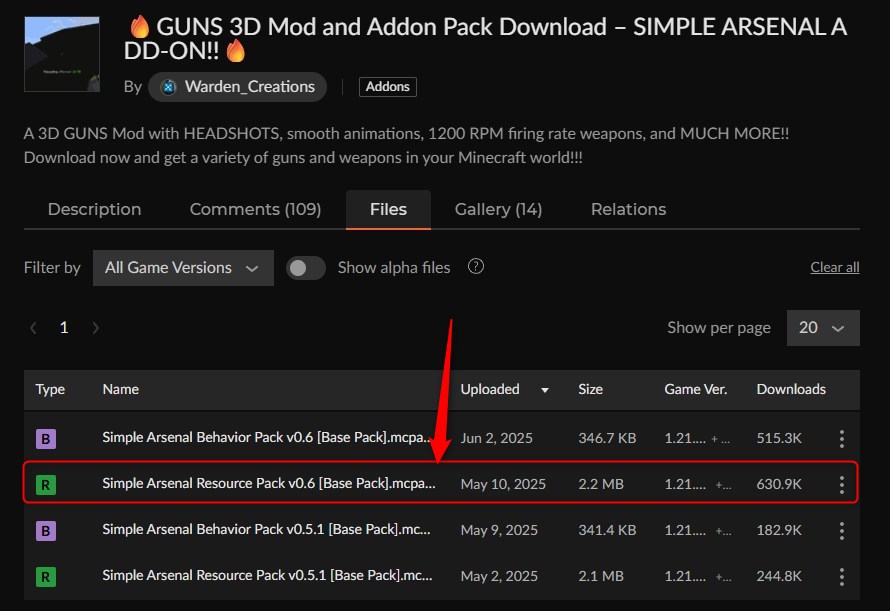Open options menu for Behavior Pack v0.6
Screen dimensions: 890x611
[841, 438]
